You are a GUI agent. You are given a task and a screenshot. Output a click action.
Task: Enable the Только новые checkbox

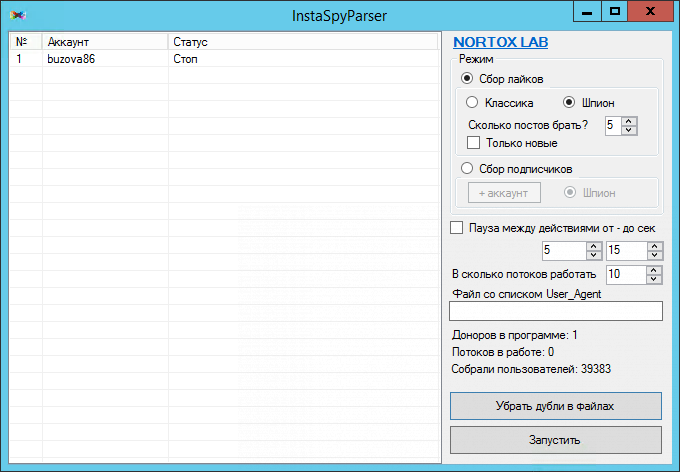(x=474, y=143)
